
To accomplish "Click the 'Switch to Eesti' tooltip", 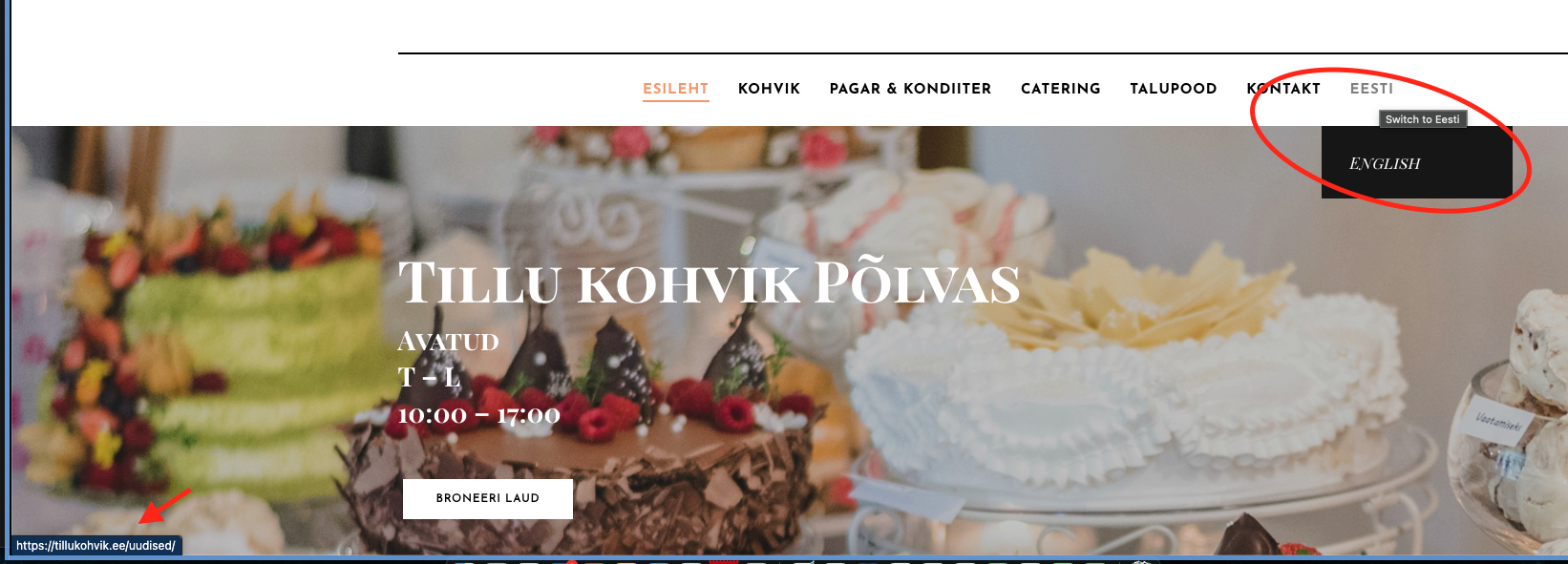I will pos(1422,119).
